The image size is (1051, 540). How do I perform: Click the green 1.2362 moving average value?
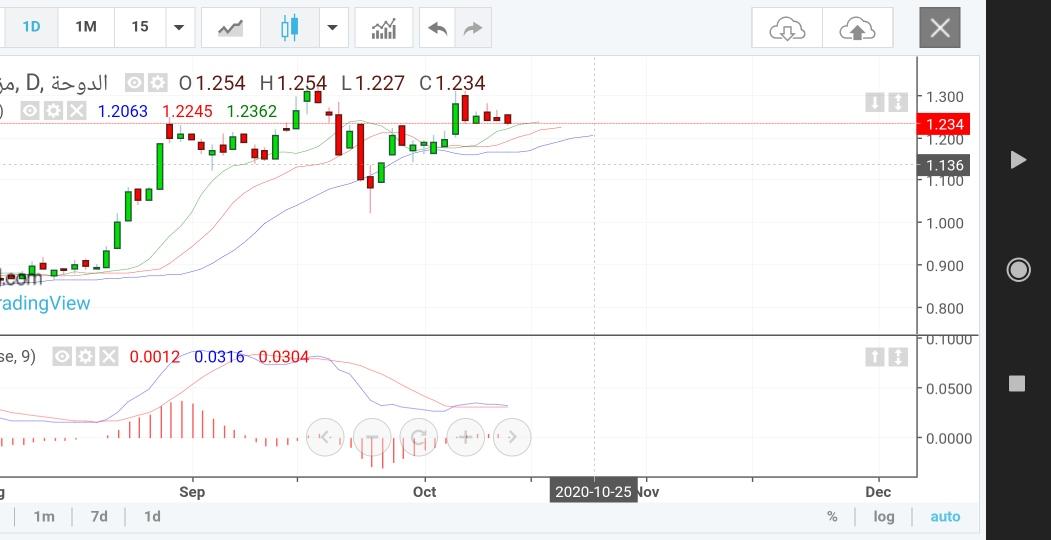(x=251, y=111)
